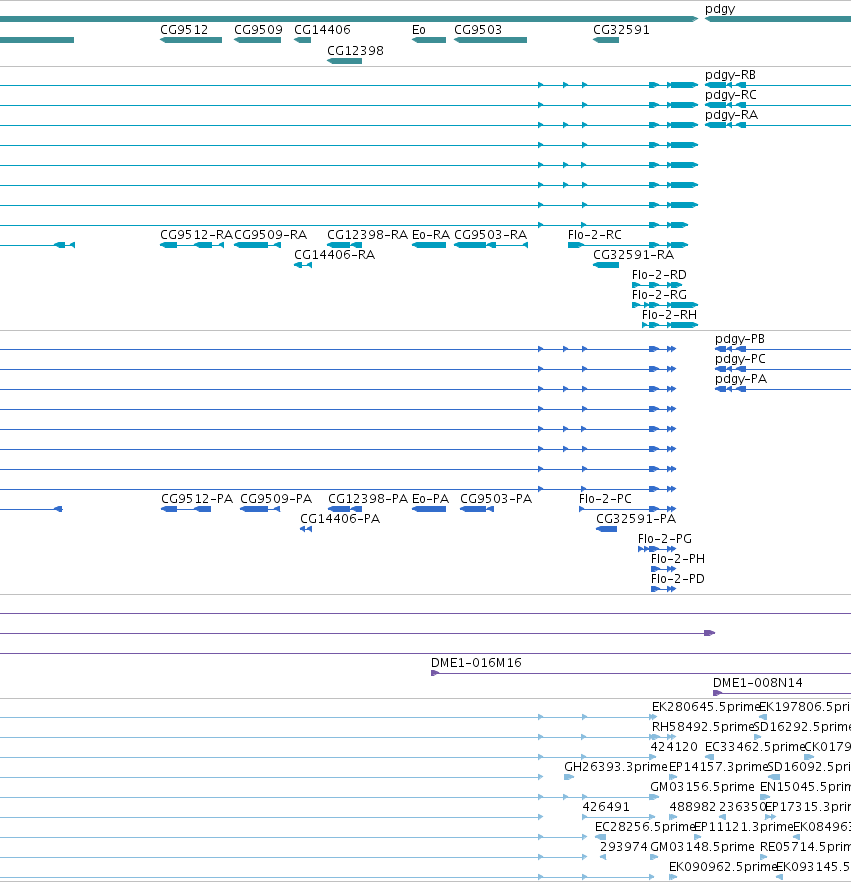This screenshot has width=851, height=882.
Task: Click the CG12398 gene bar
Action: click(x=344, y=61)
